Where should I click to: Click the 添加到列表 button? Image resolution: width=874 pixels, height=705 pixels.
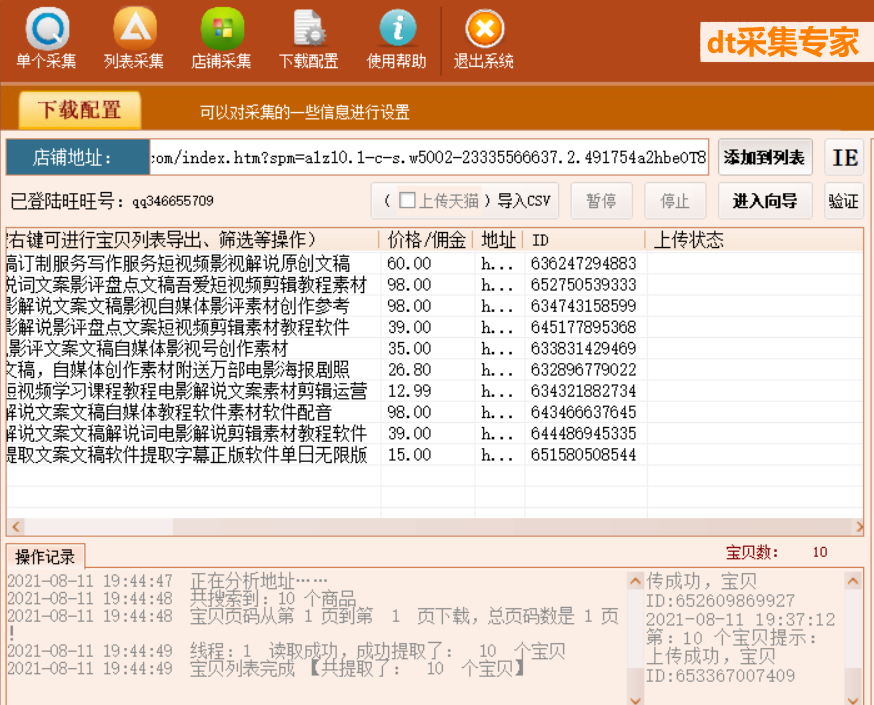765,158
